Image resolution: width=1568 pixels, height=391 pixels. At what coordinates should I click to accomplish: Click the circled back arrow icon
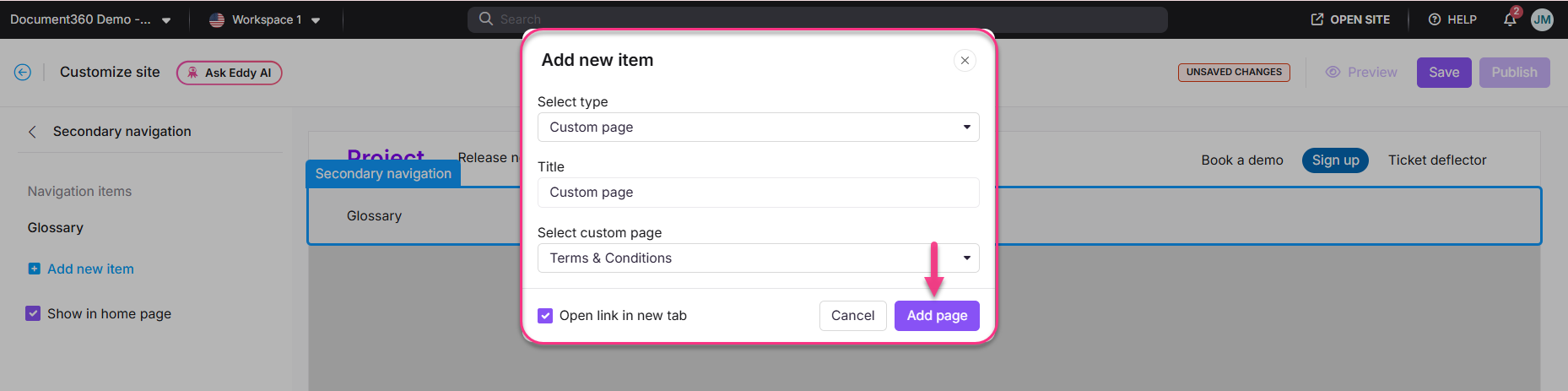(x=23, y=73)
